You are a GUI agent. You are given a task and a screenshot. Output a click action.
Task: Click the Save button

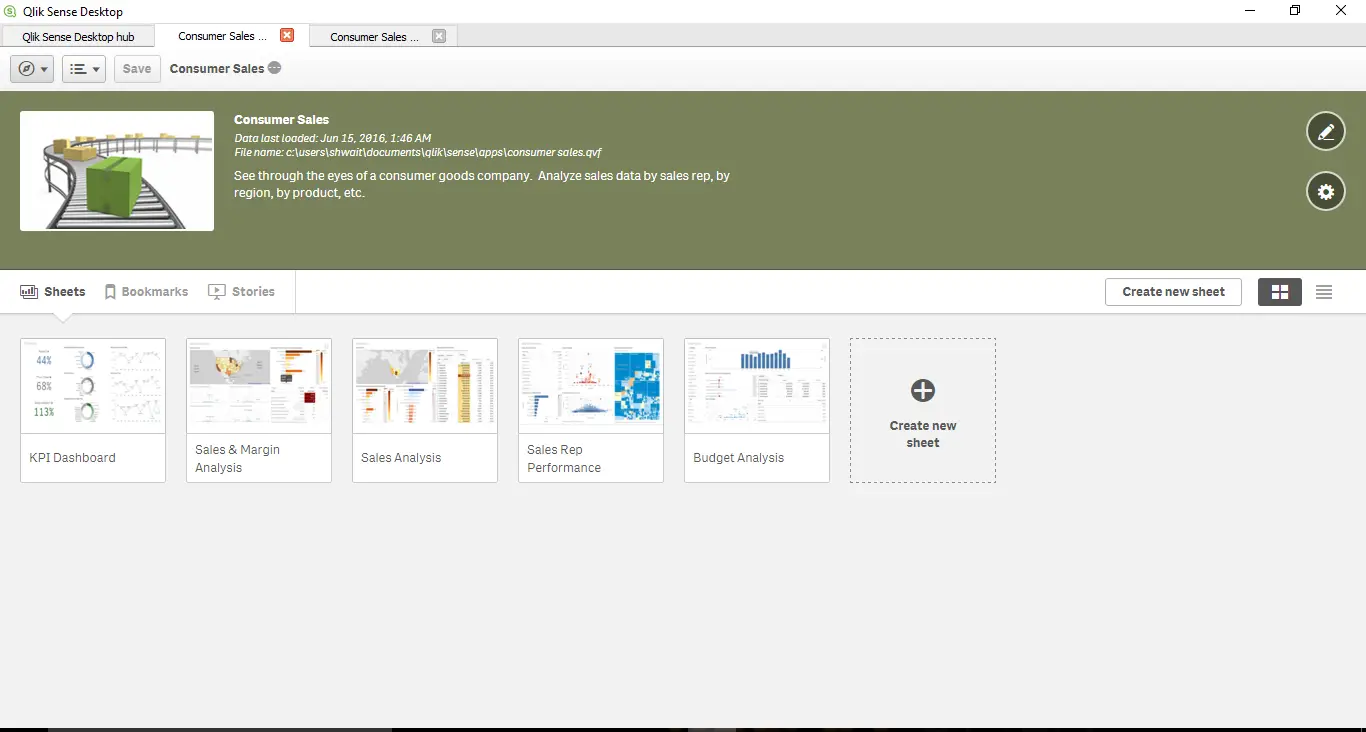click(x=137, y=69)
